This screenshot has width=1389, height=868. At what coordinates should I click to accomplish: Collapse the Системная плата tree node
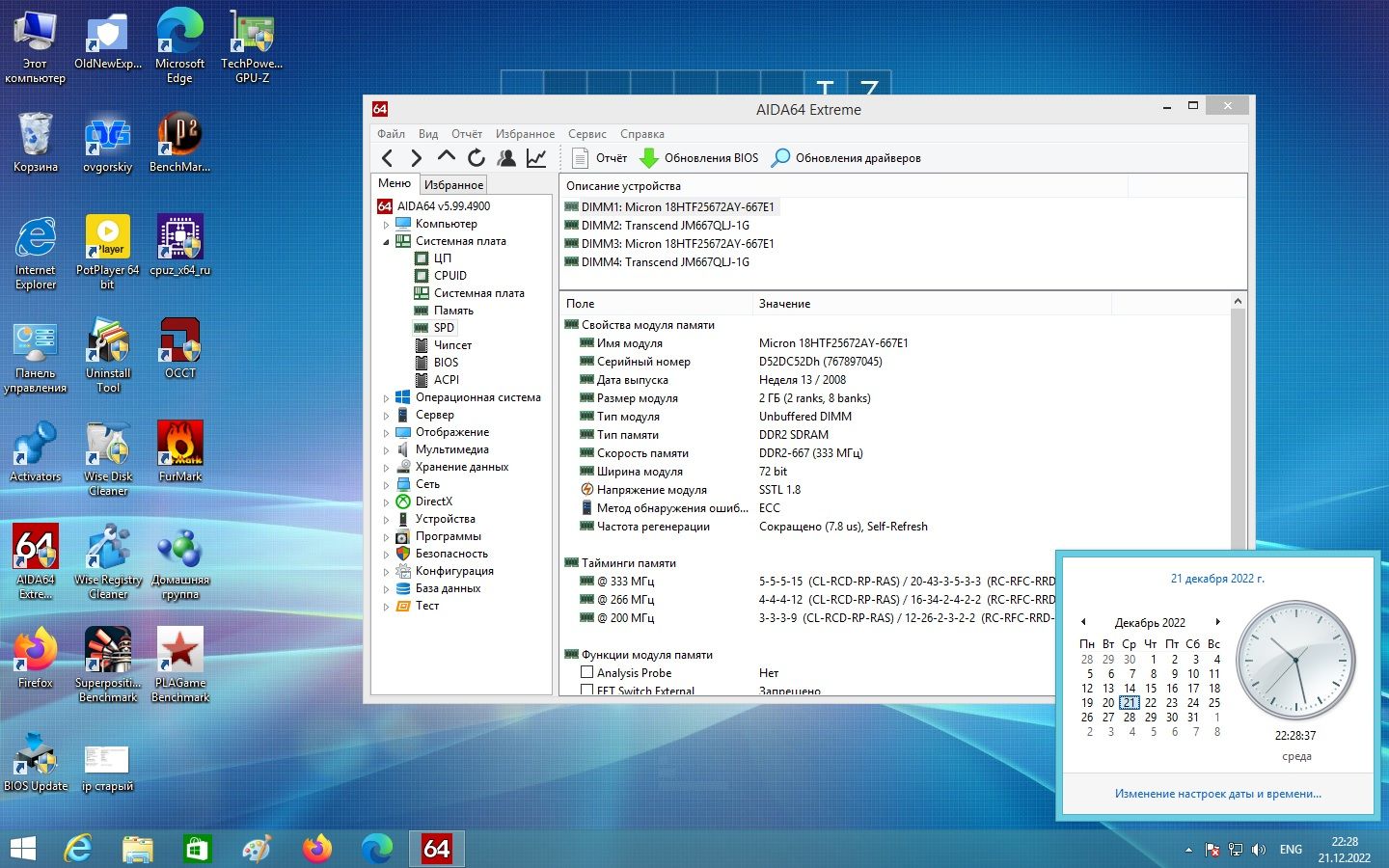[x=387, y=241]
